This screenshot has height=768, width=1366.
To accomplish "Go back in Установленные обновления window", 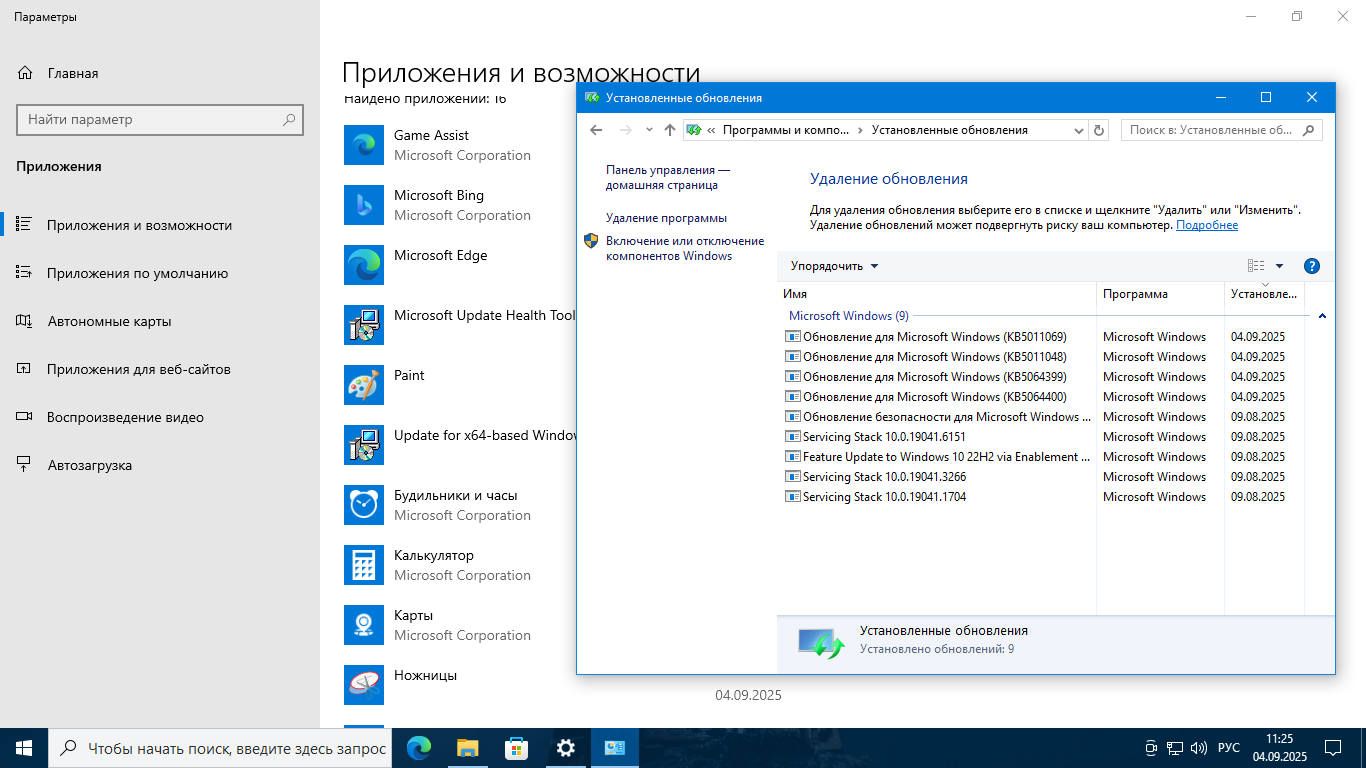I will [x=597, y=130].
